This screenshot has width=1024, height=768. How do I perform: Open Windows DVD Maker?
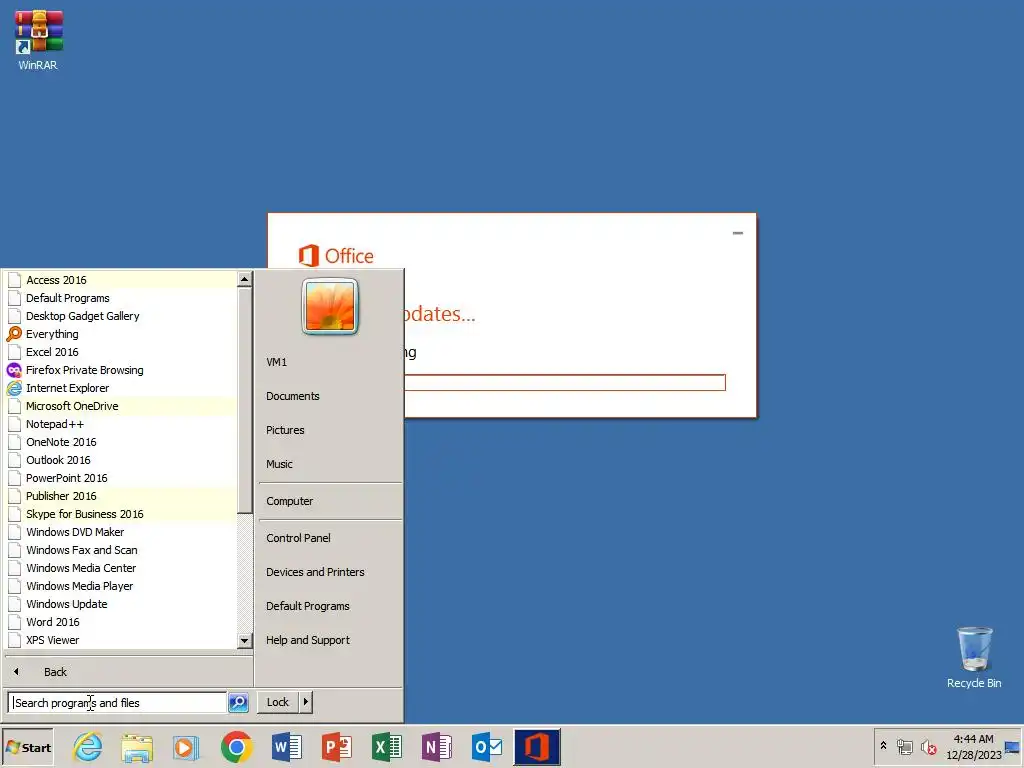coord(121,532)
